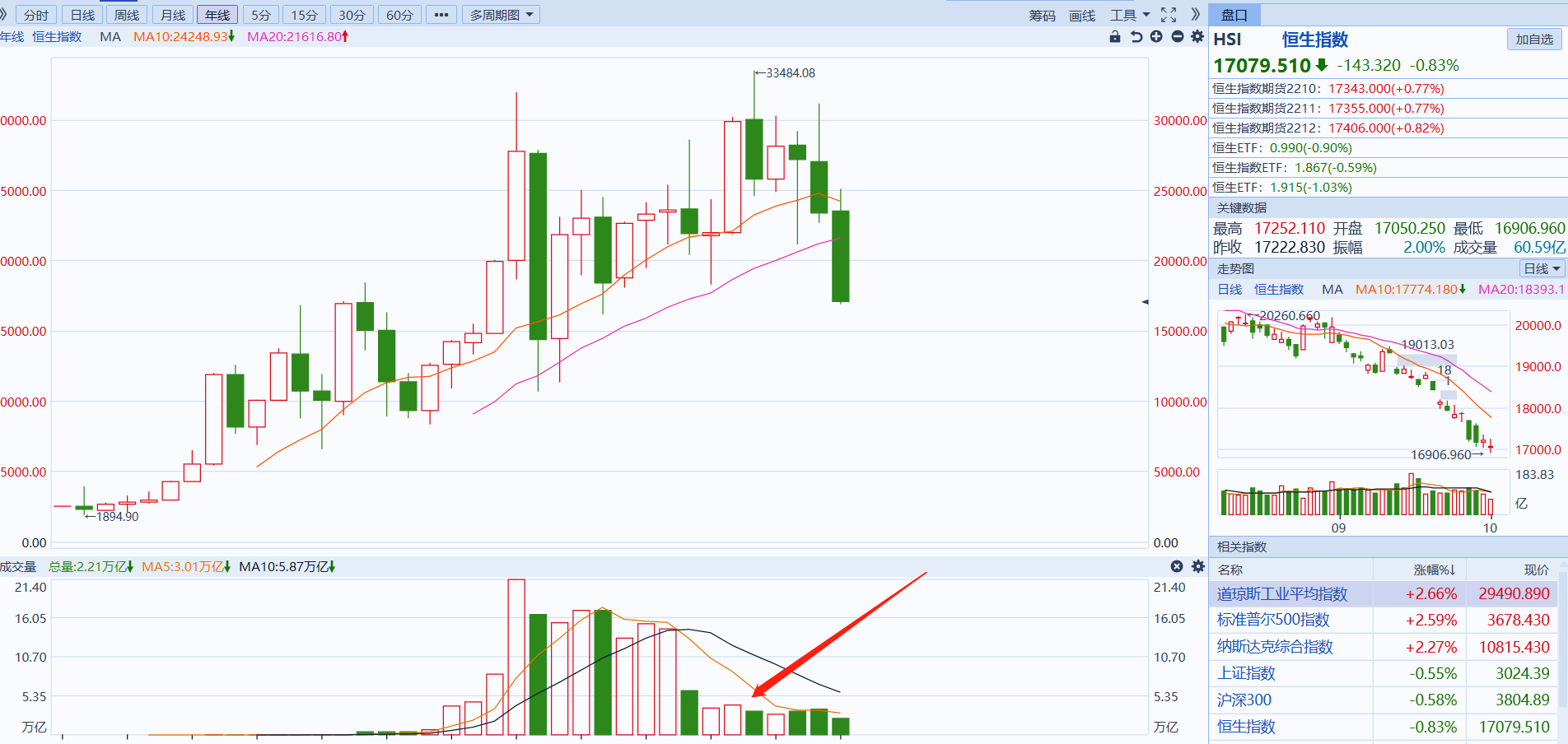Close the volume sub-chart panel

(x=1177, y=566)
